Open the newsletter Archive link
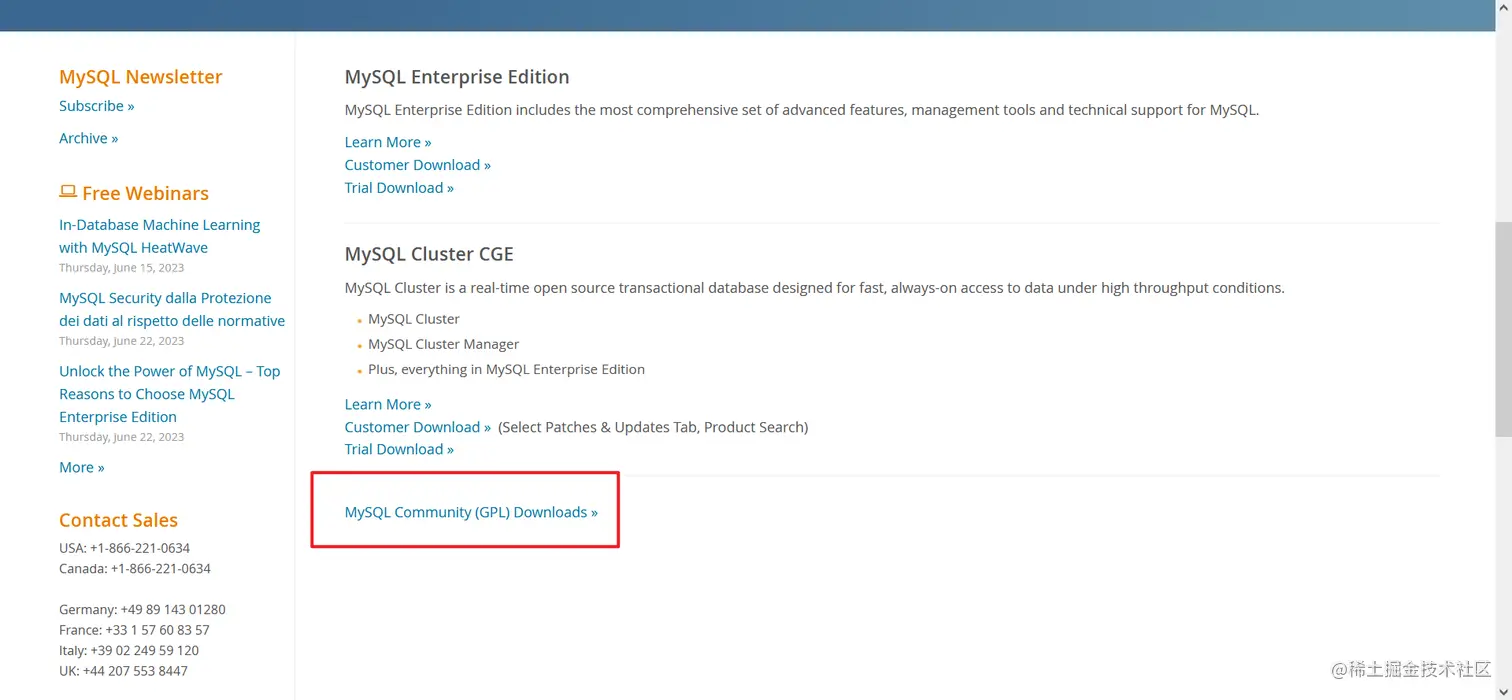The height and width of the screenshot is (700, 1512). click(x=88, y=138)
